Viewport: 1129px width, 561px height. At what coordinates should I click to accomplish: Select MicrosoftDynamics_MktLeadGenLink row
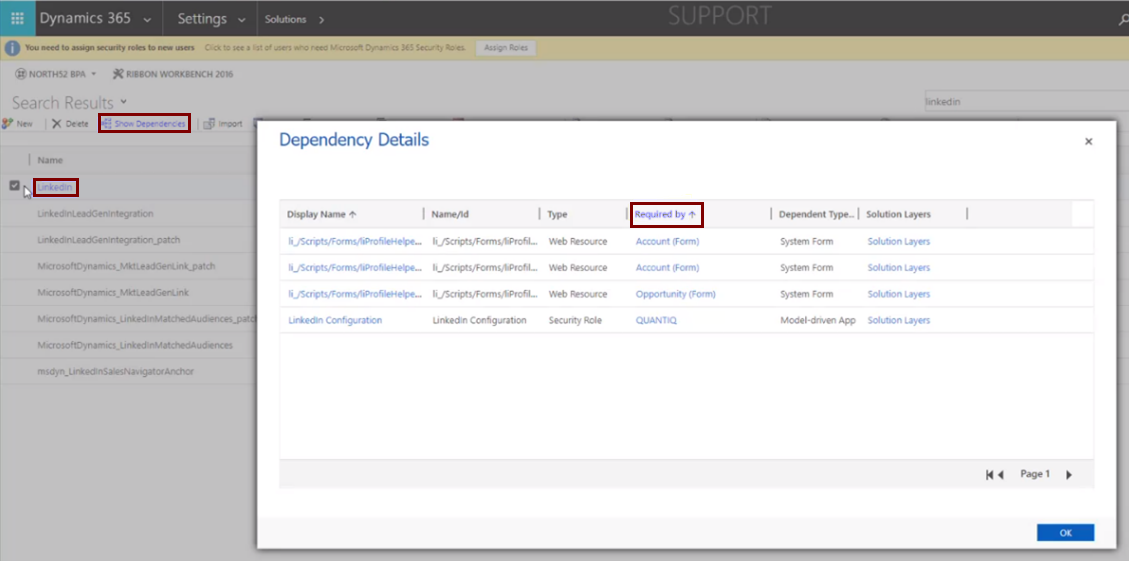[x=113, y=293]
